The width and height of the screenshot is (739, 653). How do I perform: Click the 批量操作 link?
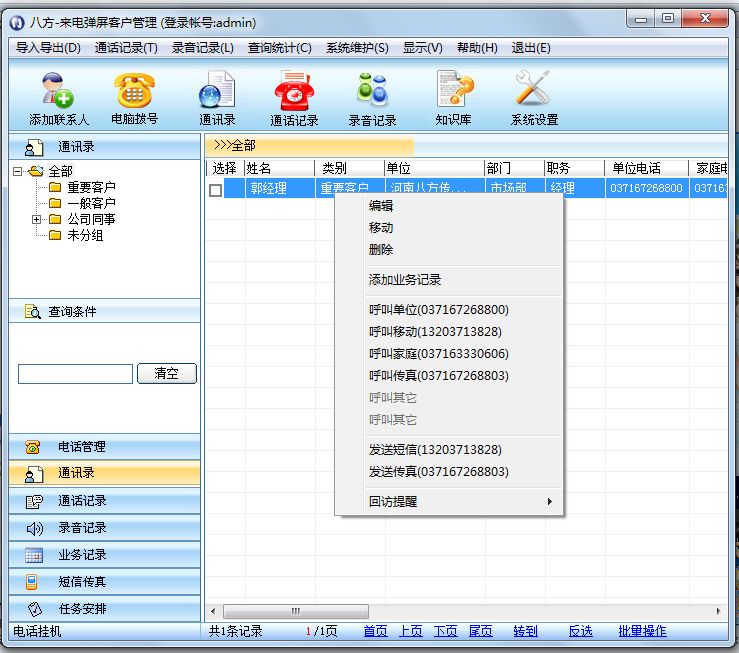tap(642, 631)
